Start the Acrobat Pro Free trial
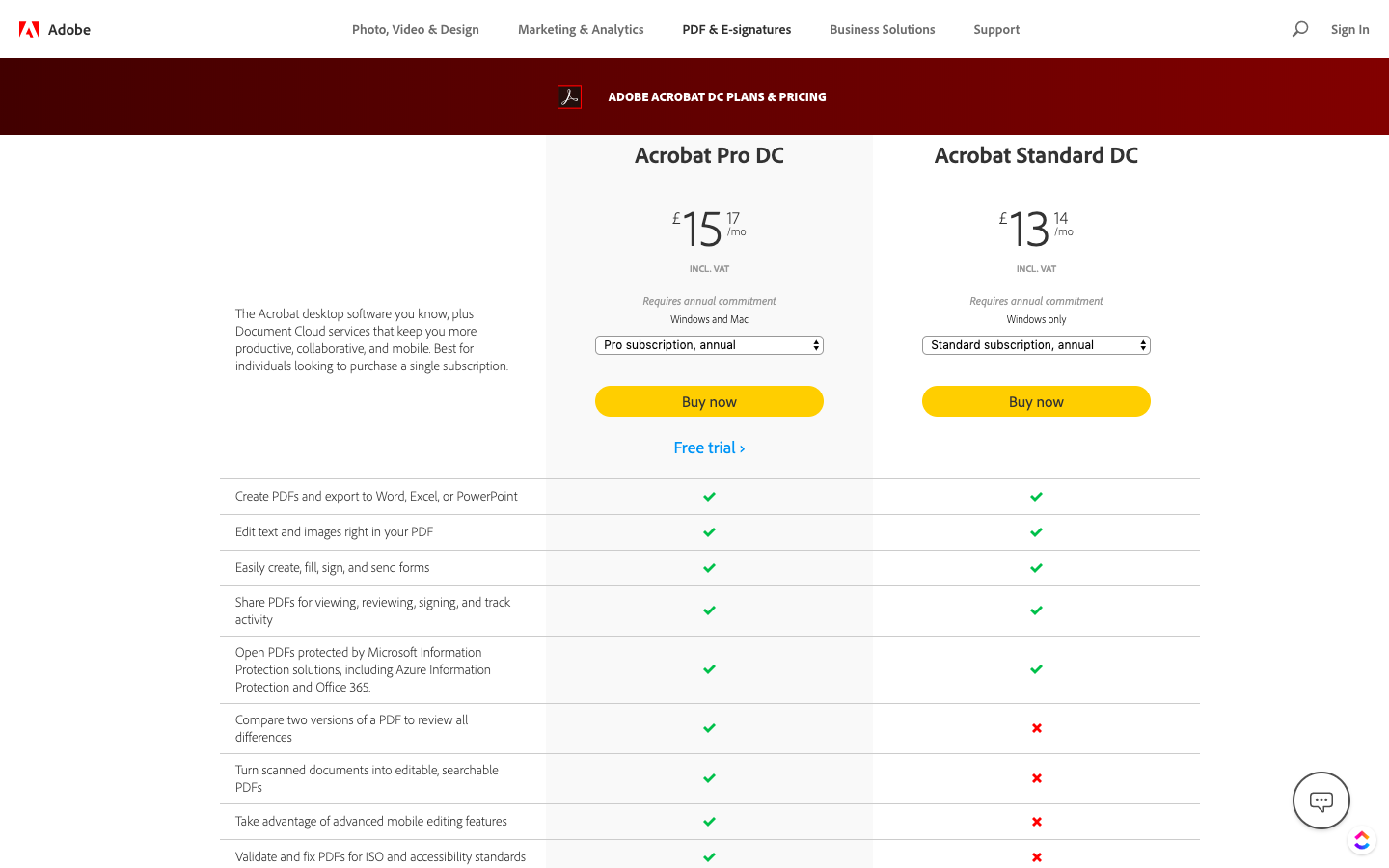 tap(709, 448)
